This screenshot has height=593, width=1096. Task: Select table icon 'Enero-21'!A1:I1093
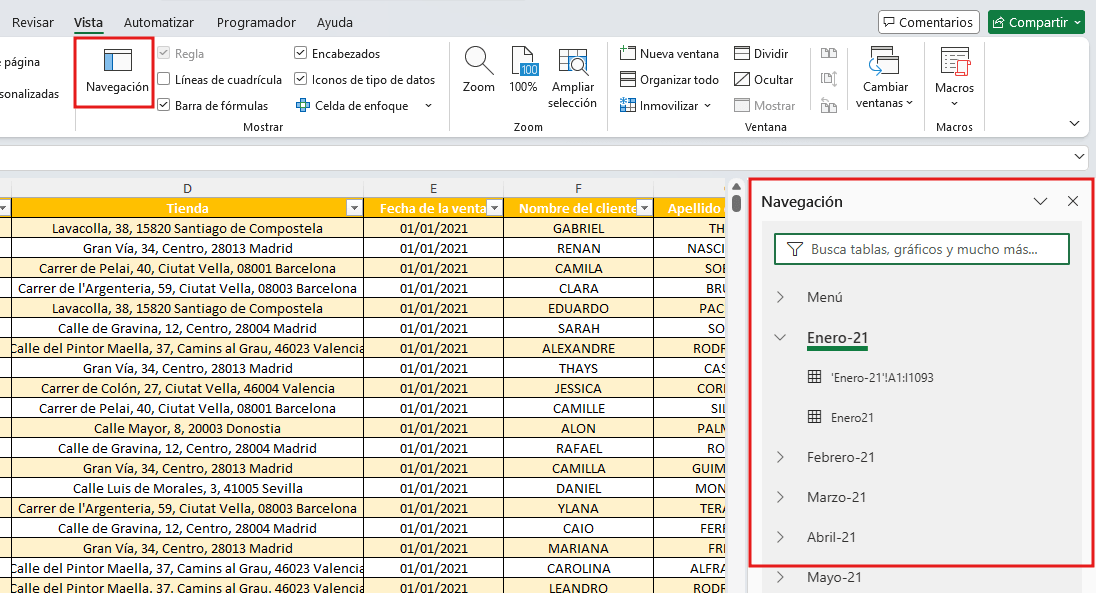pos(814,377)
